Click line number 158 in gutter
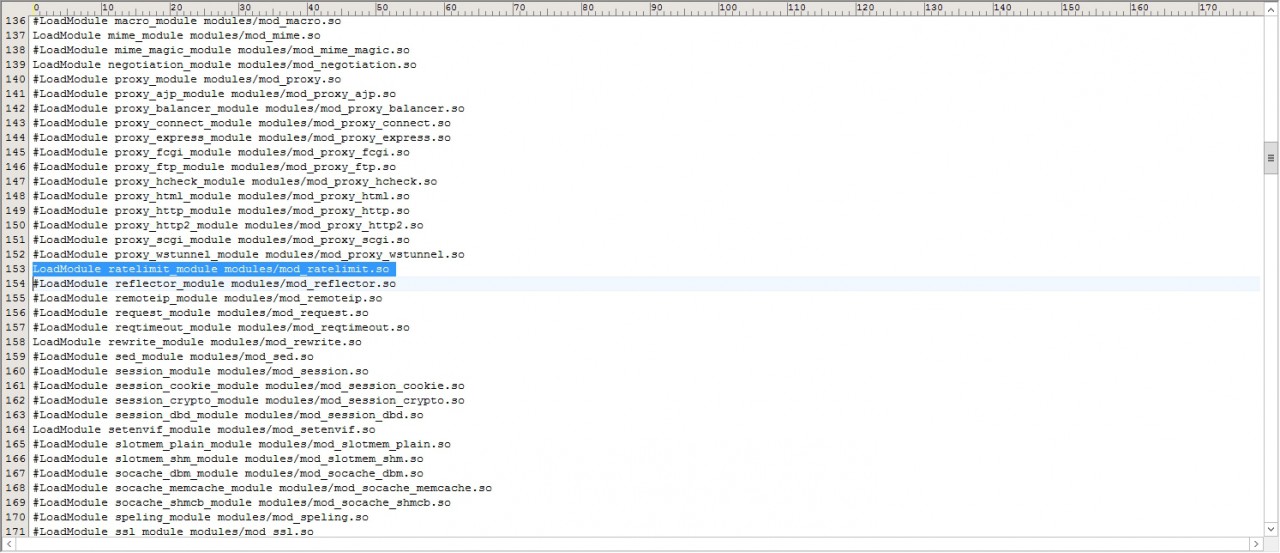The image size is (1280, 553). (x=15, y=342)
